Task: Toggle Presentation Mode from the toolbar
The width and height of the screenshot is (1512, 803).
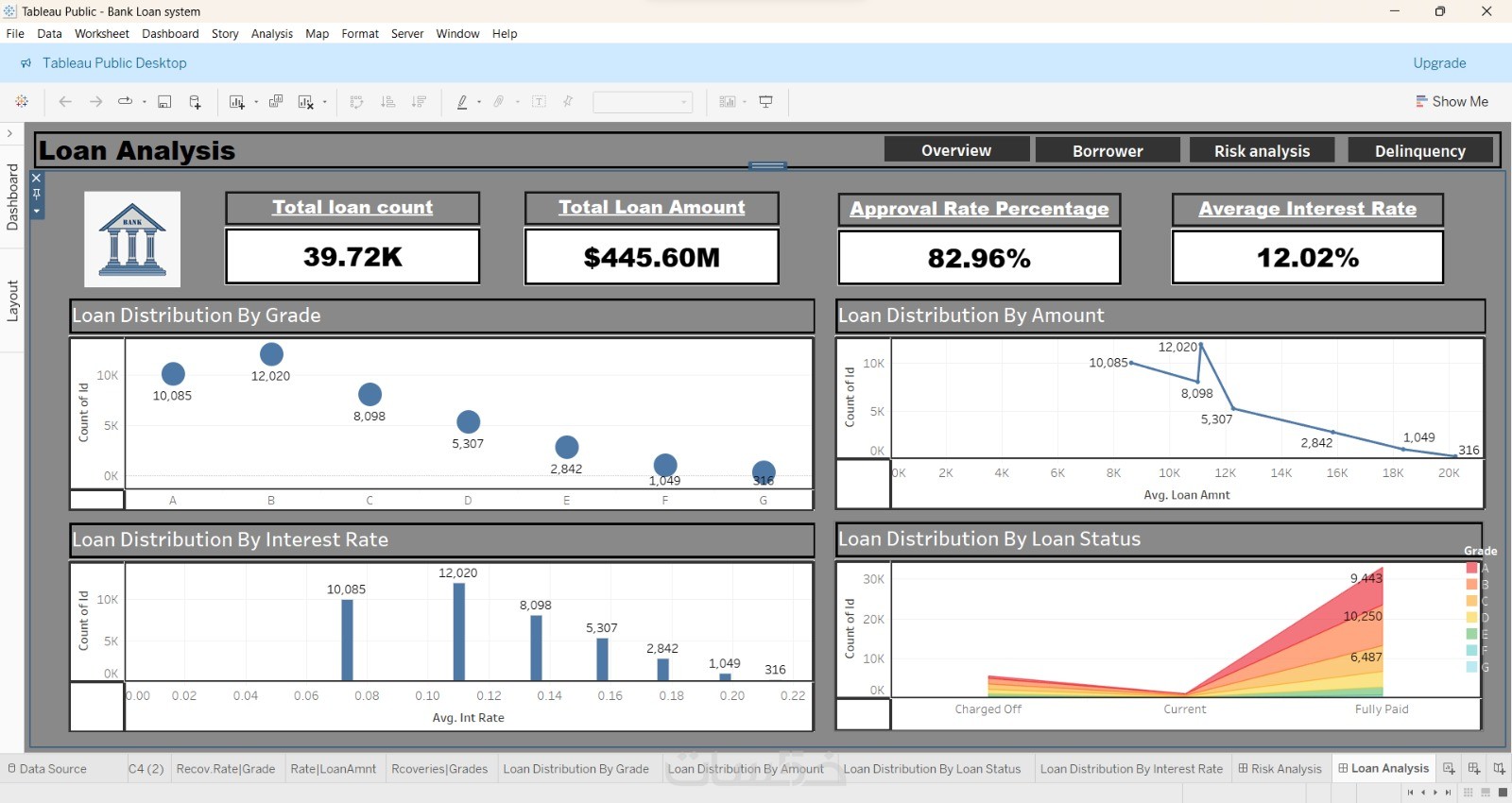Action: click(x=766, y=102)
